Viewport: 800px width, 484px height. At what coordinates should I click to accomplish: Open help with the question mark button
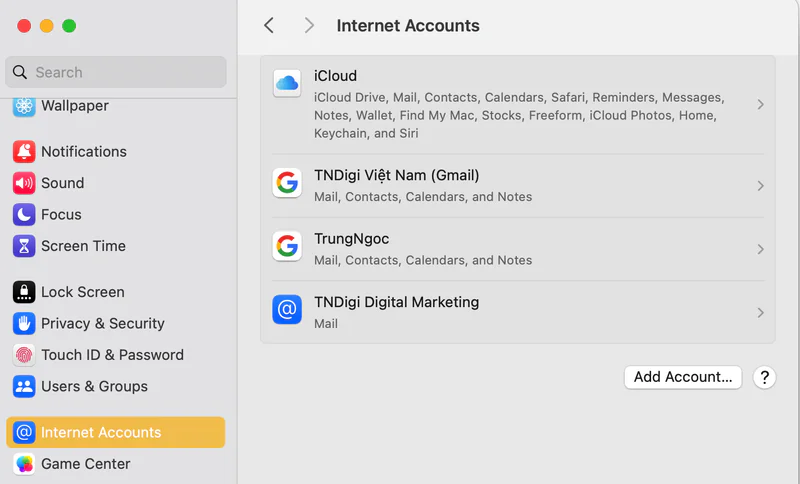[764, 377]
